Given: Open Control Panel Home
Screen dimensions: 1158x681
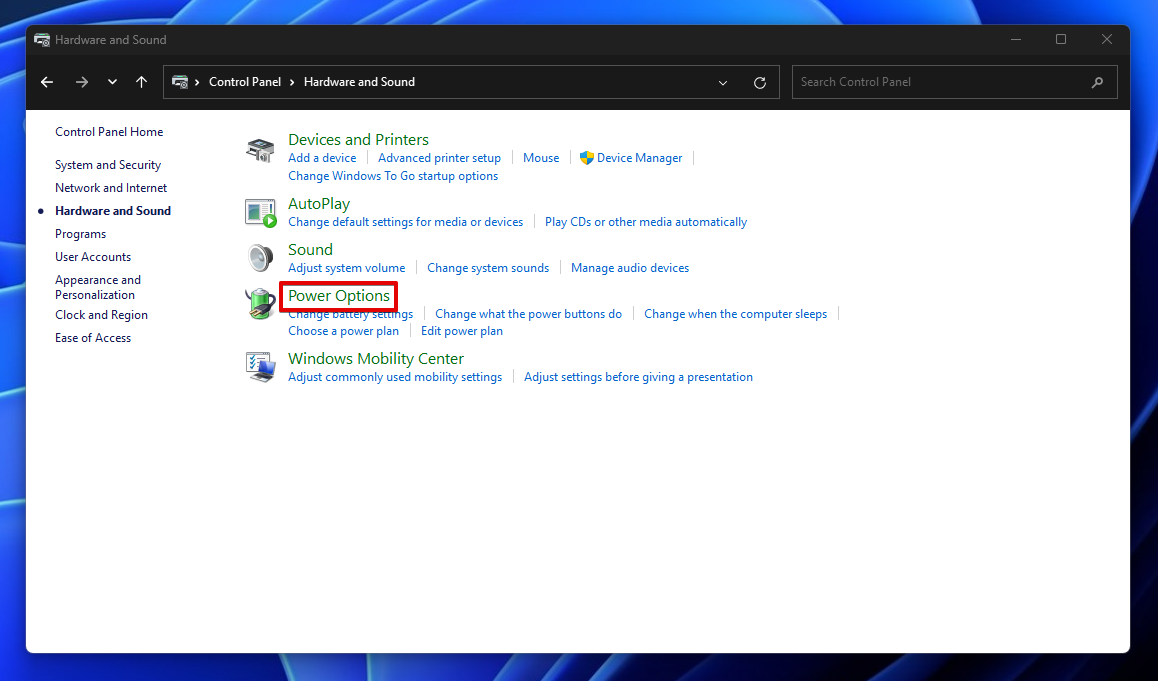Looking at the screenshot, I should pos(109,131).
